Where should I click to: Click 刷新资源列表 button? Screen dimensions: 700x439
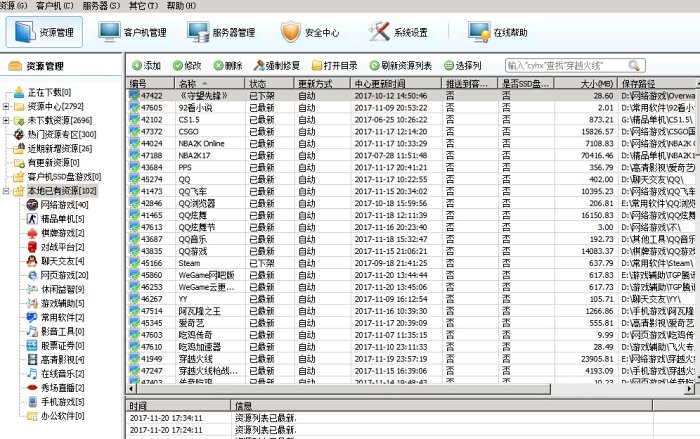point(400,65)
